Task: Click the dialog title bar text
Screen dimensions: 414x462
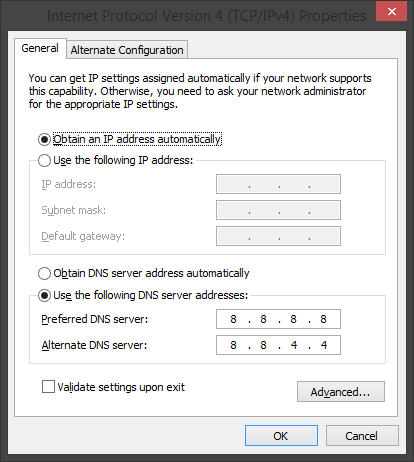Action: click(207, 16)
